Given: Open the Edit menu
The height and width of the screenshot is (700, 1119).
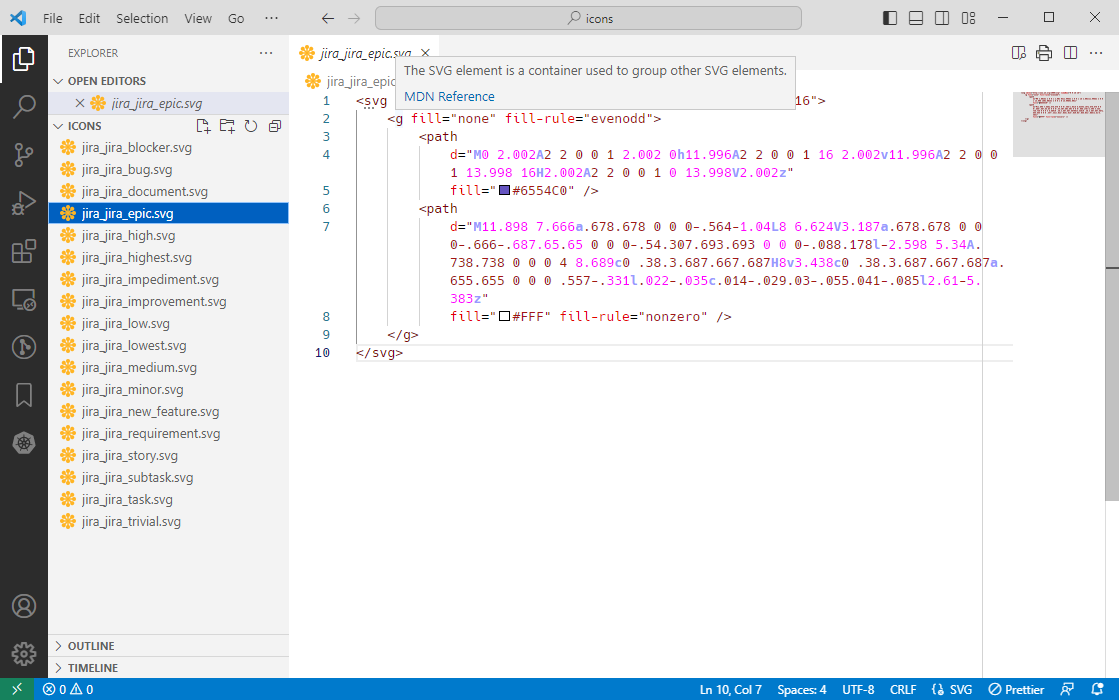Looking at the screenshot, I should click(x=89, y=19).
